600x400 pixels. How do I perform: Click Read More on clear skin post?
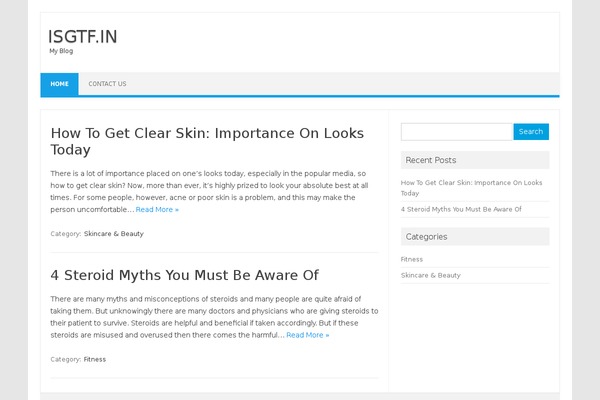157,209
